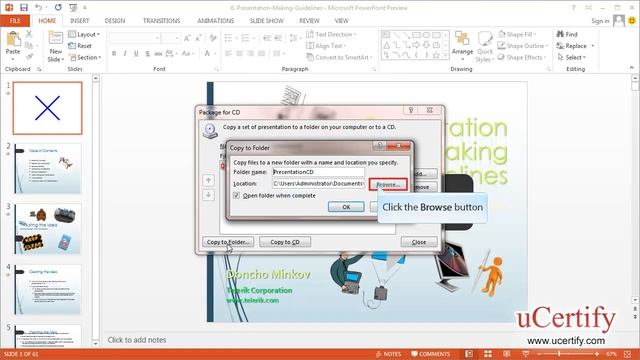Toggle Bold formatting icon

114,53
